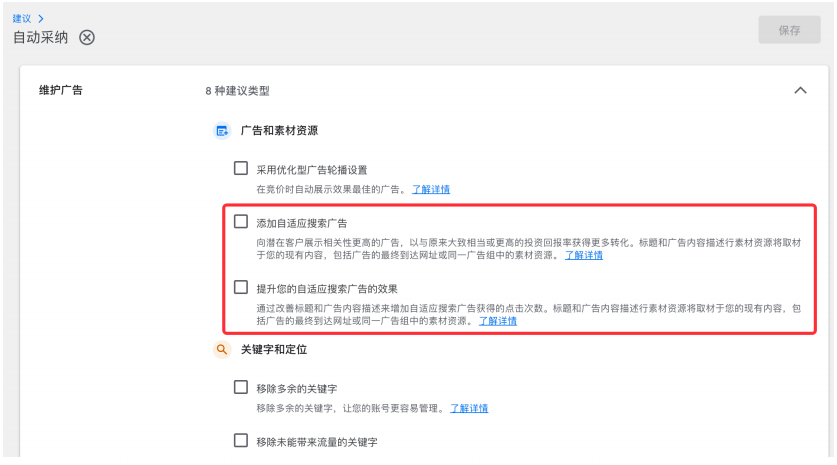Viewport: 837px width, 465px height.
Task: Tick 提升您的自适应搜索广告的效果 checkbox
Action: [241, 287]
